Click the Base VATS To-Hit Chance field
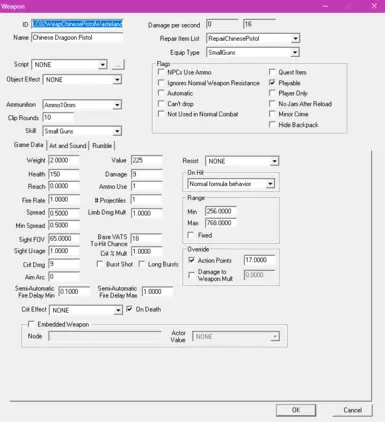Screen dimensions: 385x422 pos(147,239)
